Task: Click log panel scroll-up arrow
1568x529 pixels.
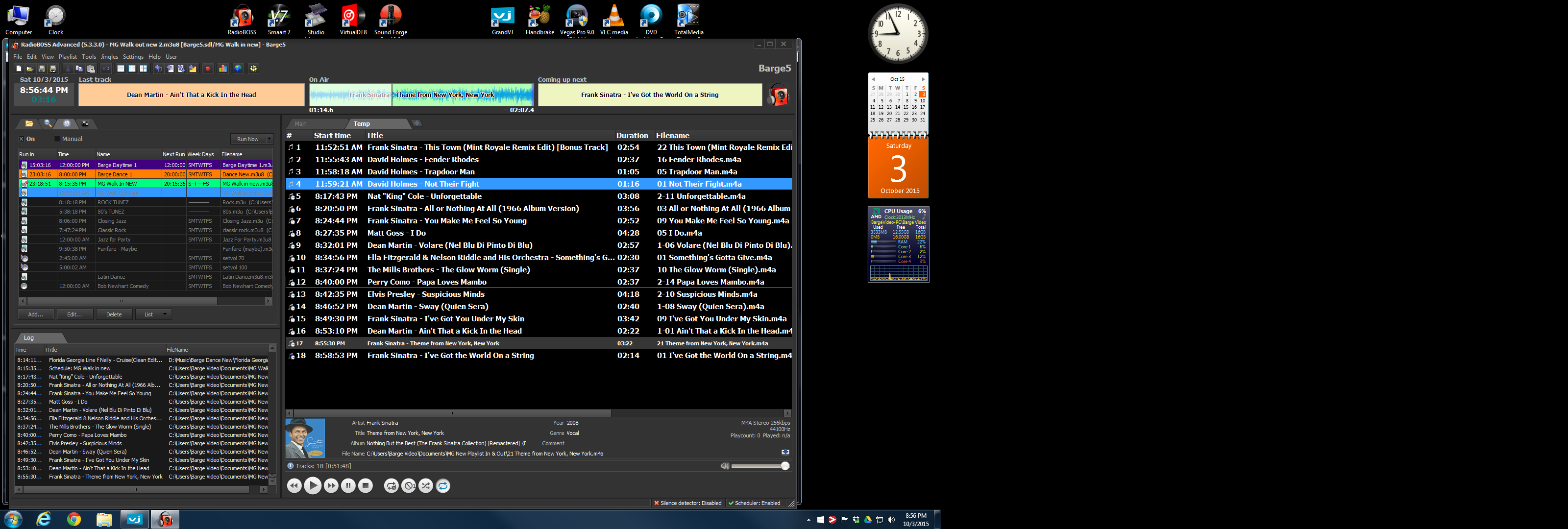Action: [272, 348]
